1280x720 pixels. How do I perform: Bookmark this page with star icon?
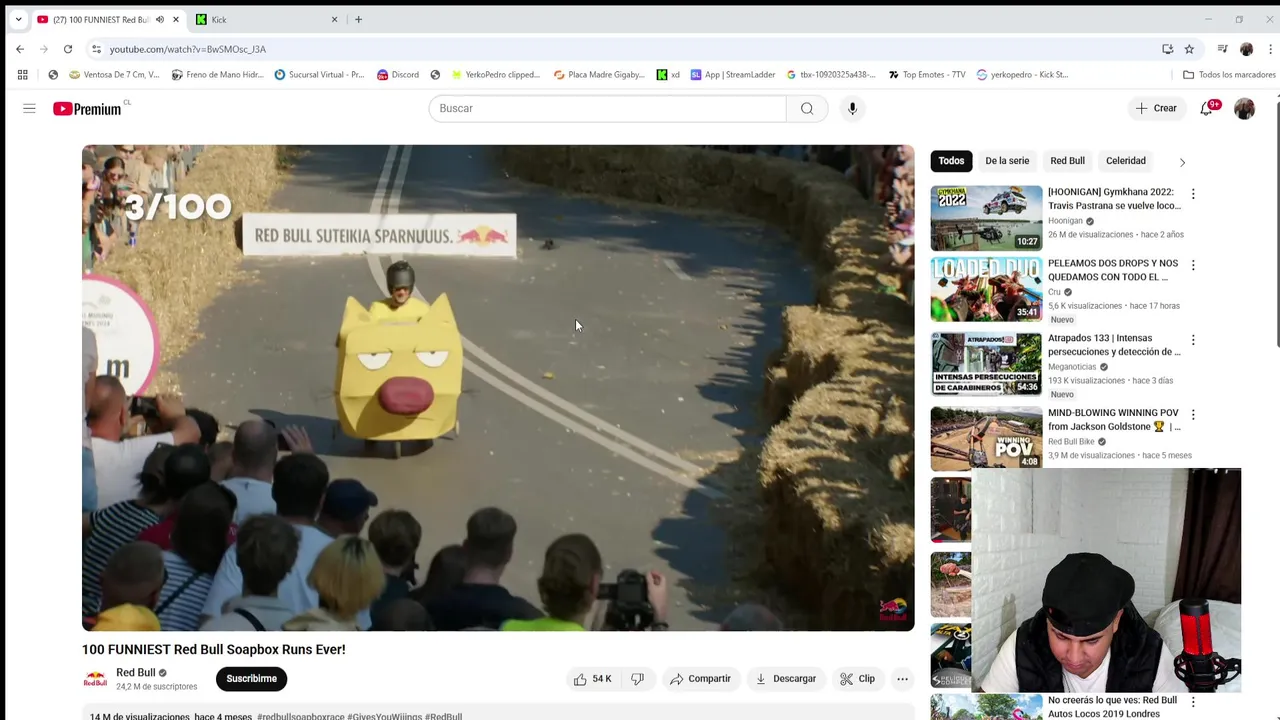tap(1189, 49)
